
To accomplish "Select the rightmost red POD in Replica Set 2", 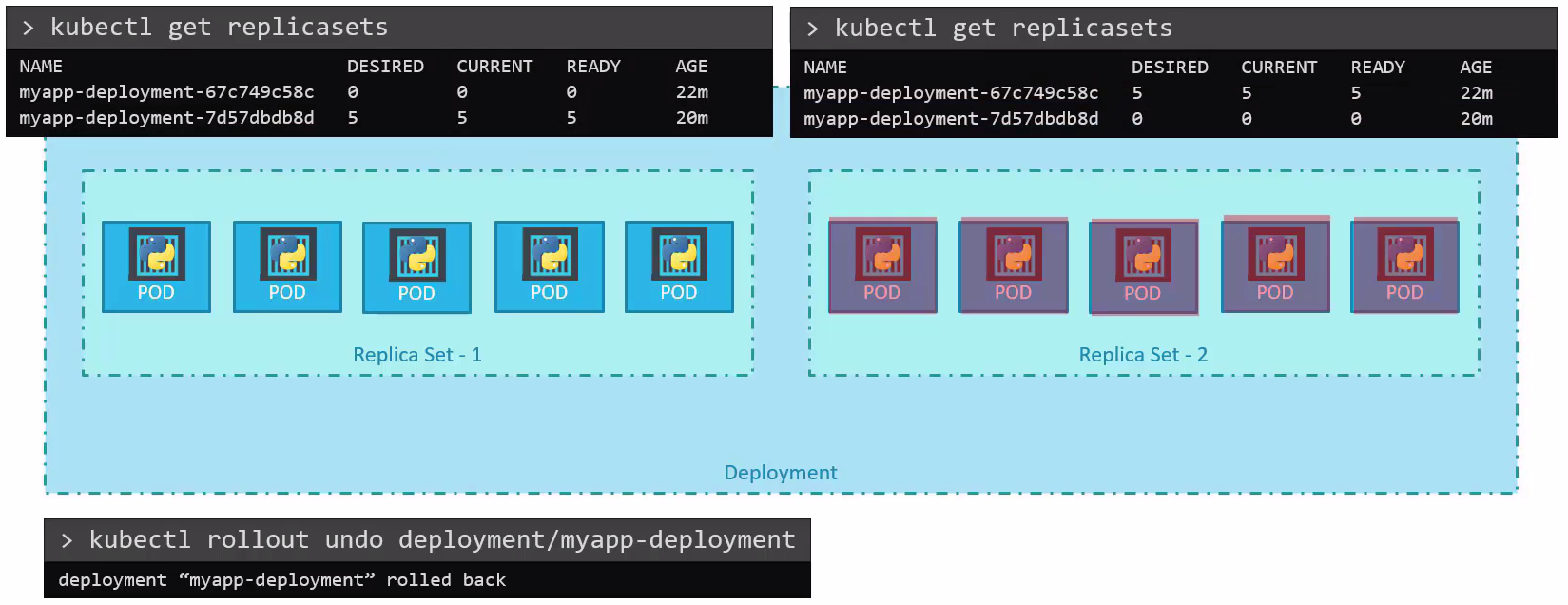I will click(x=1404, y=265).
